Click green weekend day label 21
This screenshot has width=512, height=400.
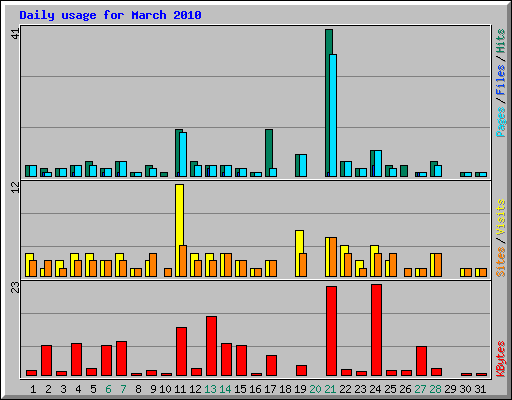click(330, 389)
